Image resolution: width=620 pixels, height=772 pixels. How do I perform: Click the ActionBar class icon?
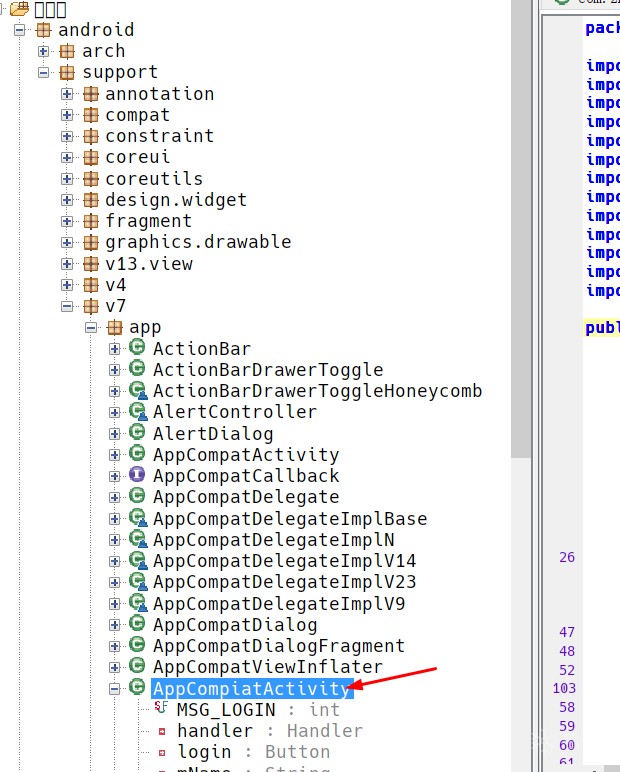click(137, 348)
